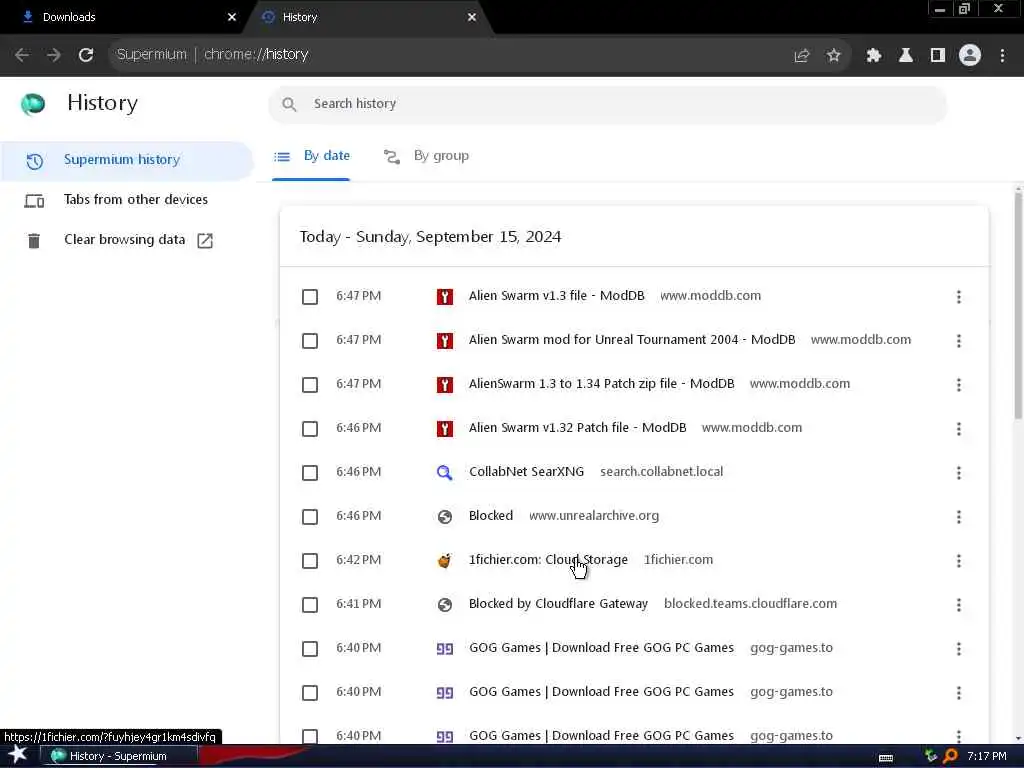Viewport: 1024px width, 768px height.
Task: Close the Downloads tab
Action: point(232,17)
